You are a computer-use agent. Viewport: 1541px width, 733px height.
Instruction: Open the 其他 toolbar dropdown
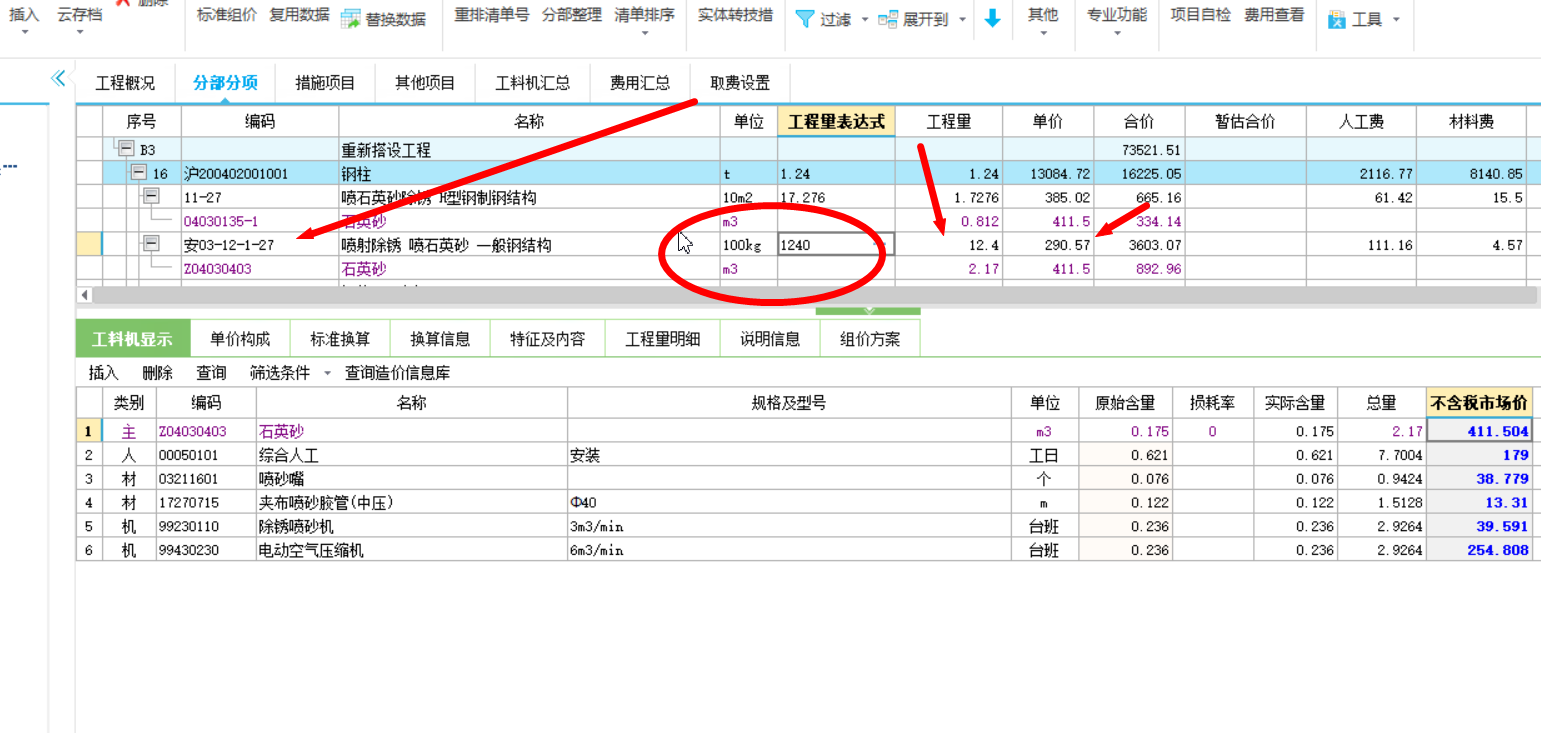point(1042,33)
